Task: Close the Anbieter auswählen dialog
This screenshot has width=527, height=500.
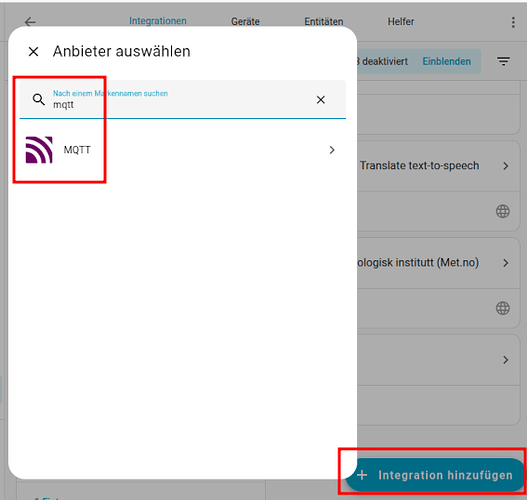Action: pos(33,52)
